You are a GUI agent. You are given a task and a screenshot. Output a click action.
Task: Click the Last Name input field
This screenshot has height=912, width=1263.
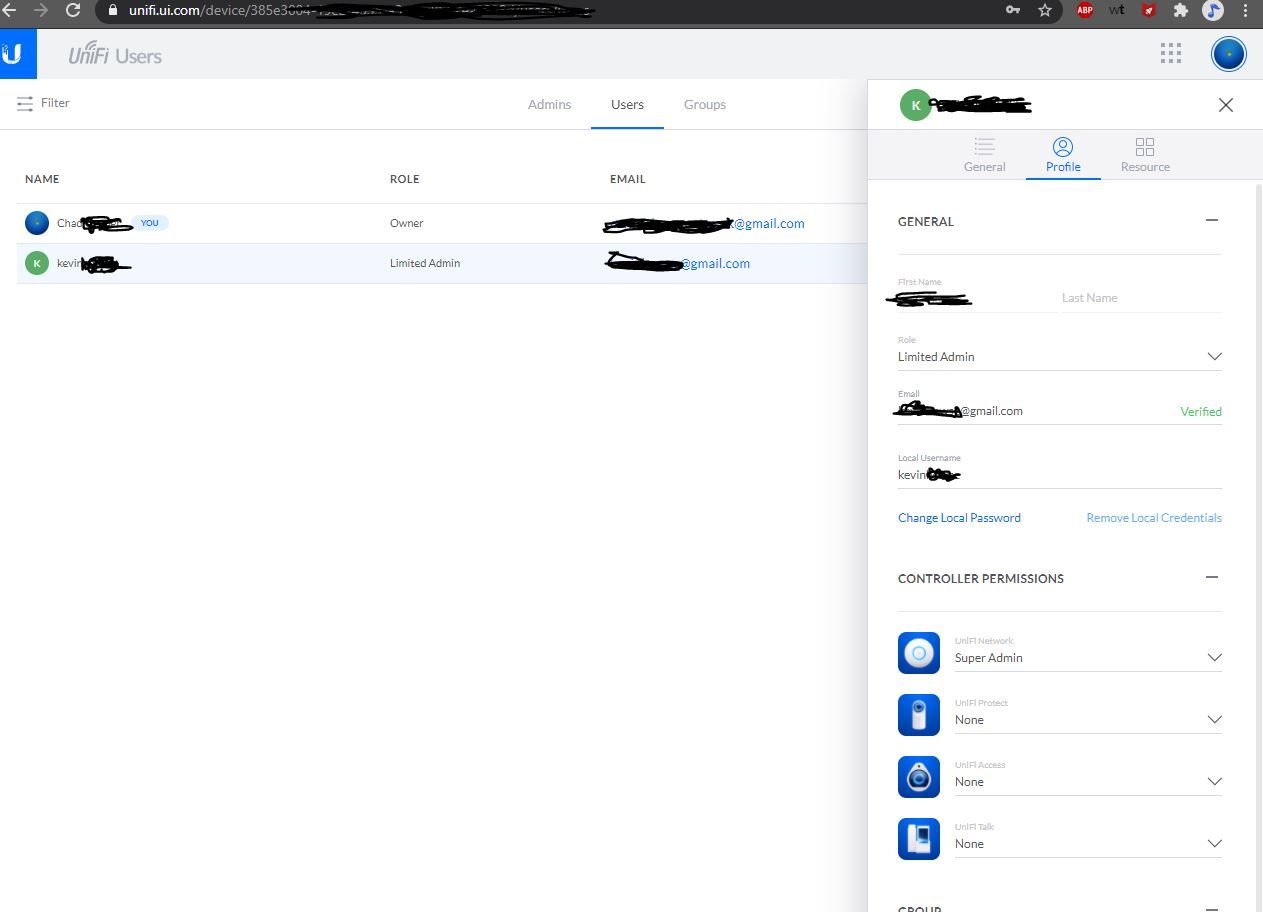(x=1140, y=298)
